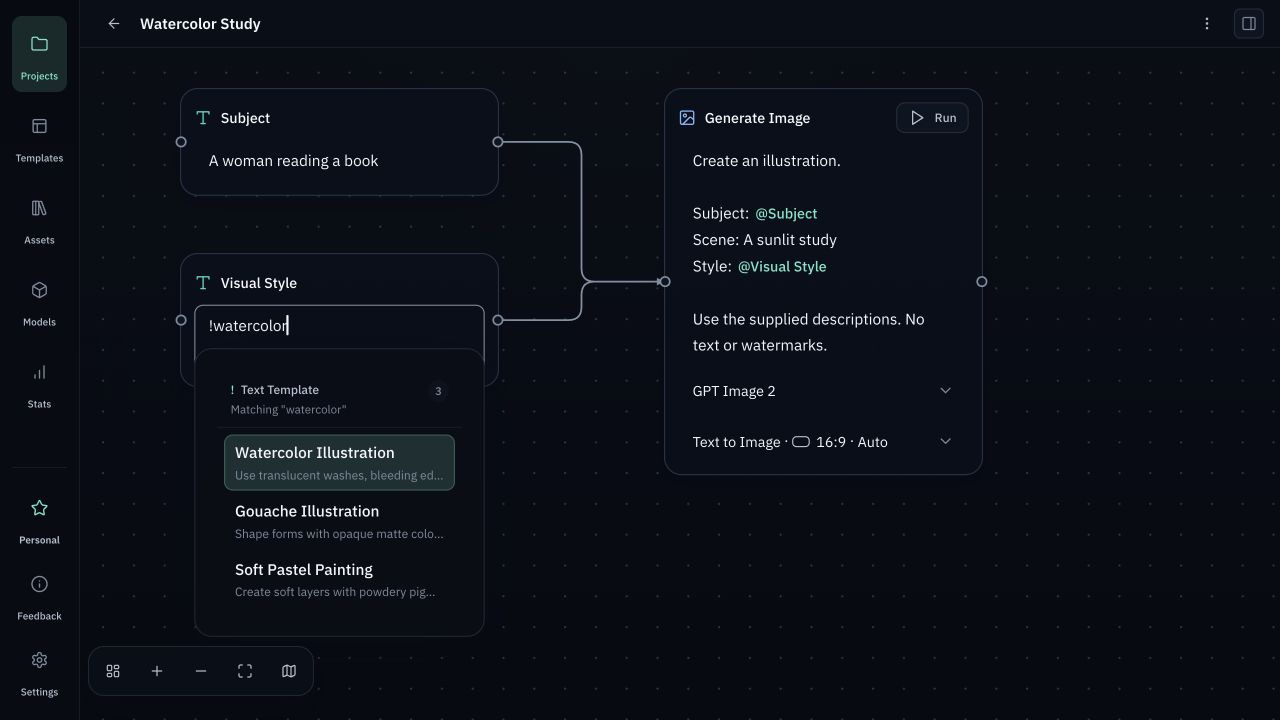Click the Subject node output port

click(x=498, y=142)
